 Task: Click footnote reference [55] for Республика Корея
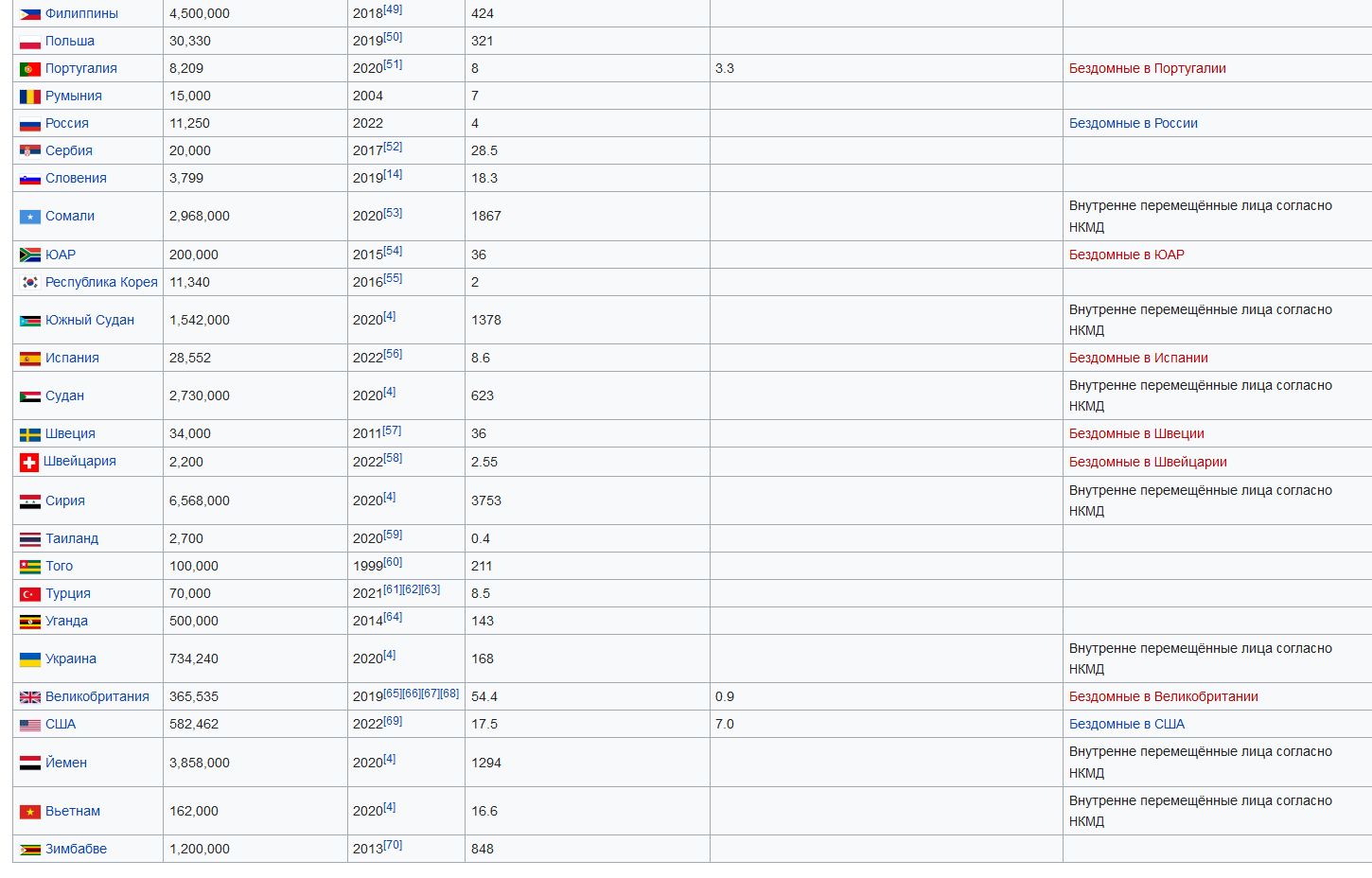pyautogui.click(x=393, y=278)
